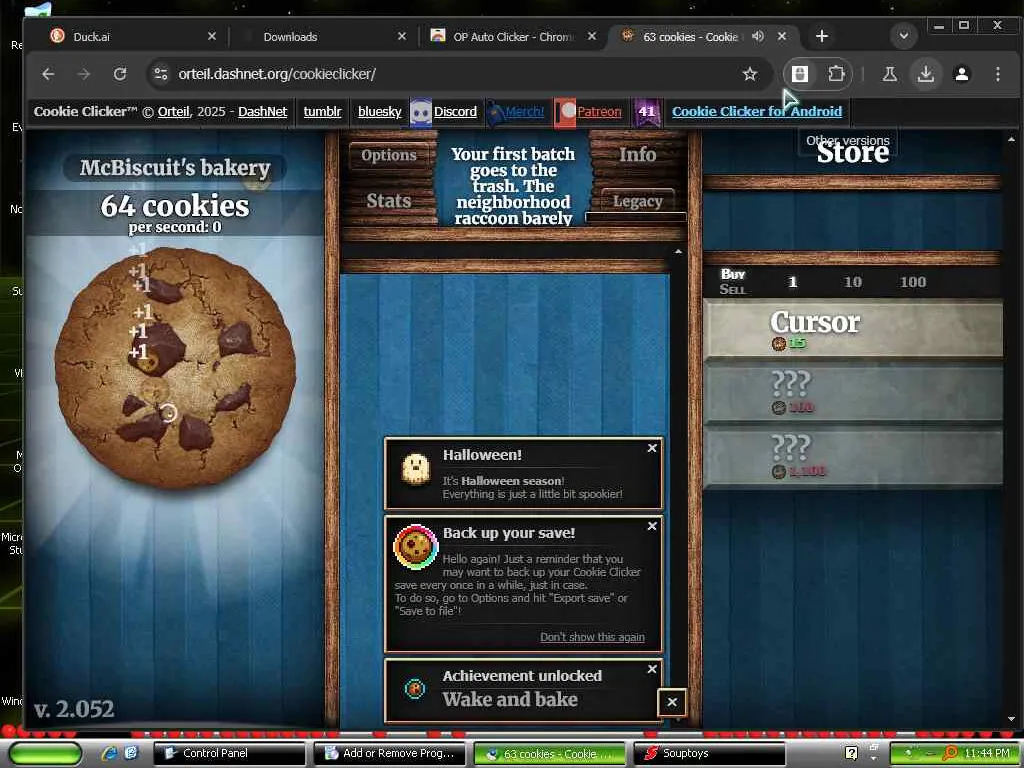The image size is (1024, 768).
Task: Mute the tab via speaker icon
Action: [758, 37]
